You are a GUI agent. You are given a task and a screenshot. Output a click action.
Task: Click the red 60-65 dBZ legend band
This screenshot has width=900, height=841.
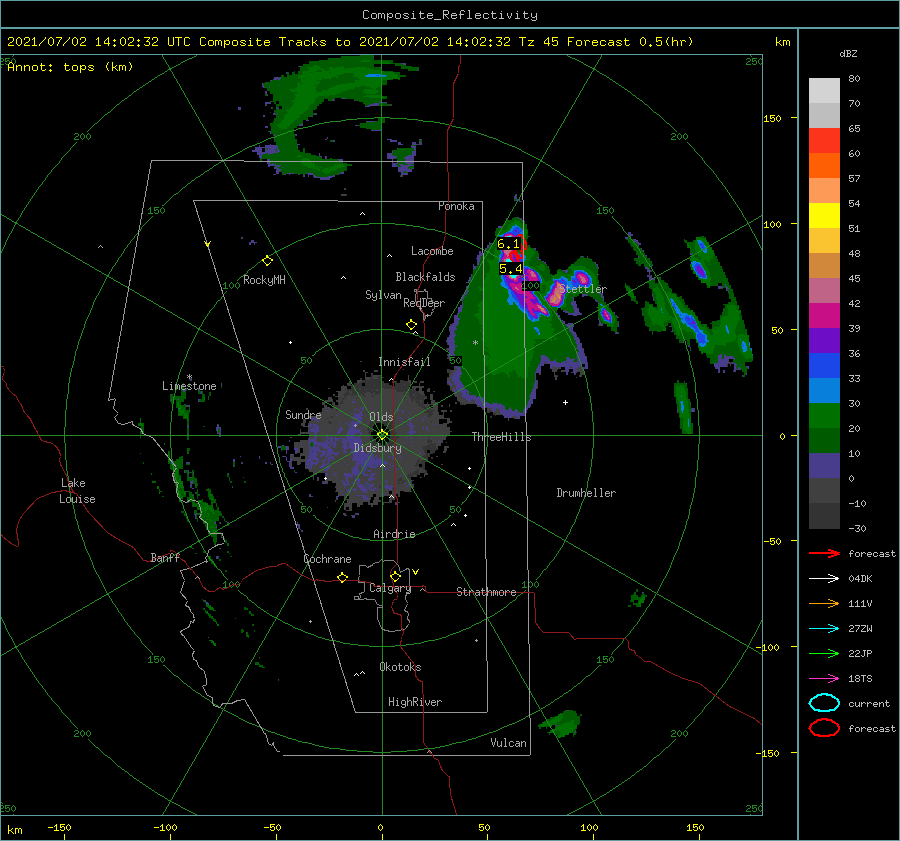824,141
